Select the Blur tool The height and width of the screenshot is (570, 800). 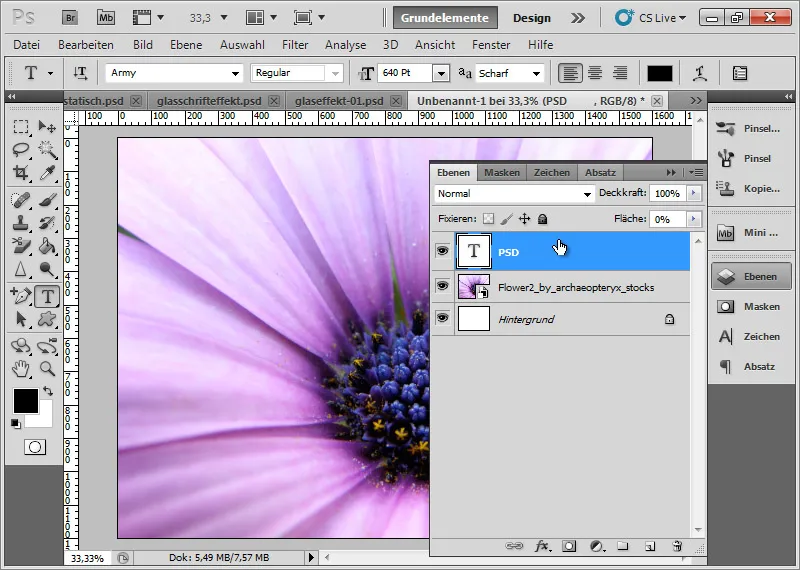pyautogui.click(x=20, y=269)
